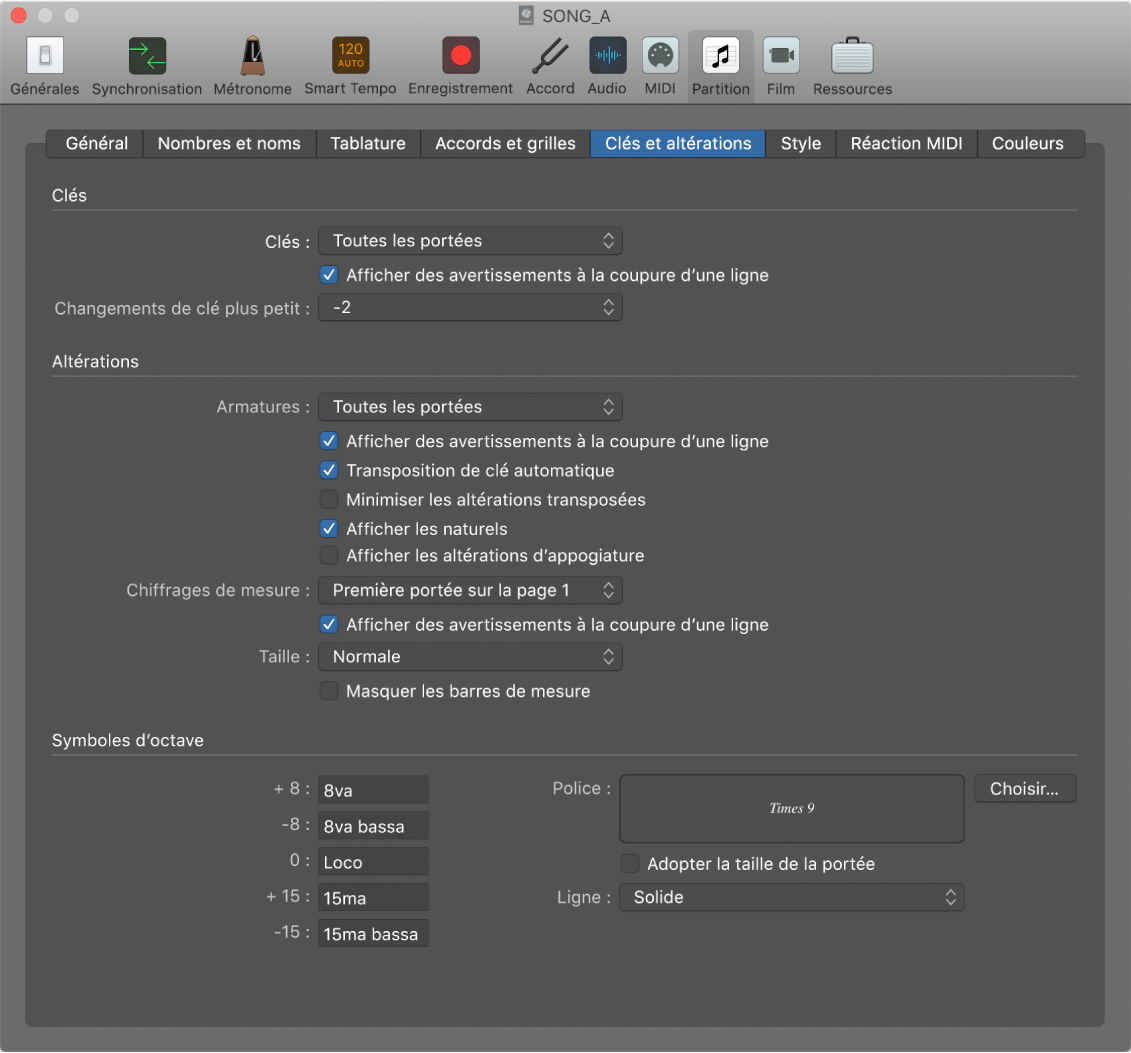The width and height of the screenshot is (1131, 1053).
Task: Open the MIDI settings icon
Action: pos(659,56)
